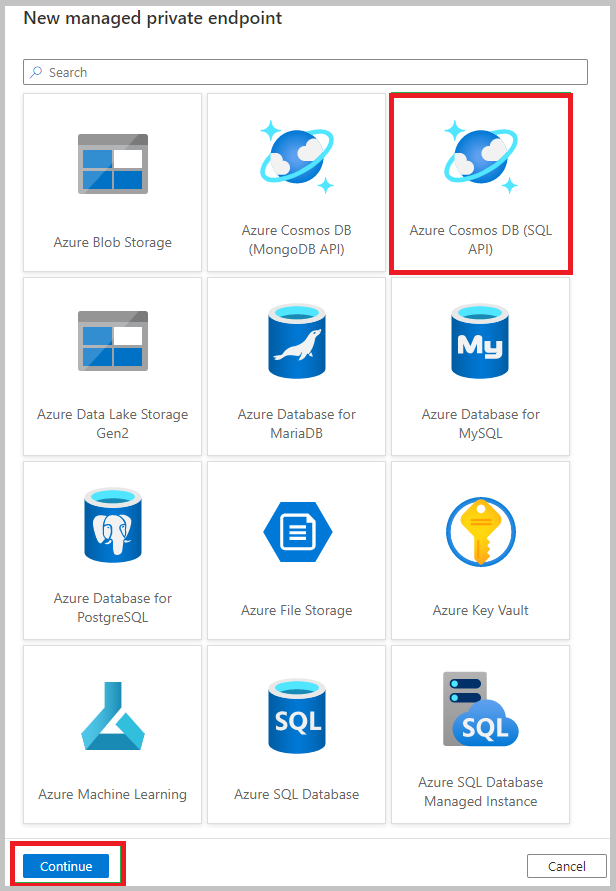Click "Azure Database for MySQL" label
The image size is (616, 891).
481,423
